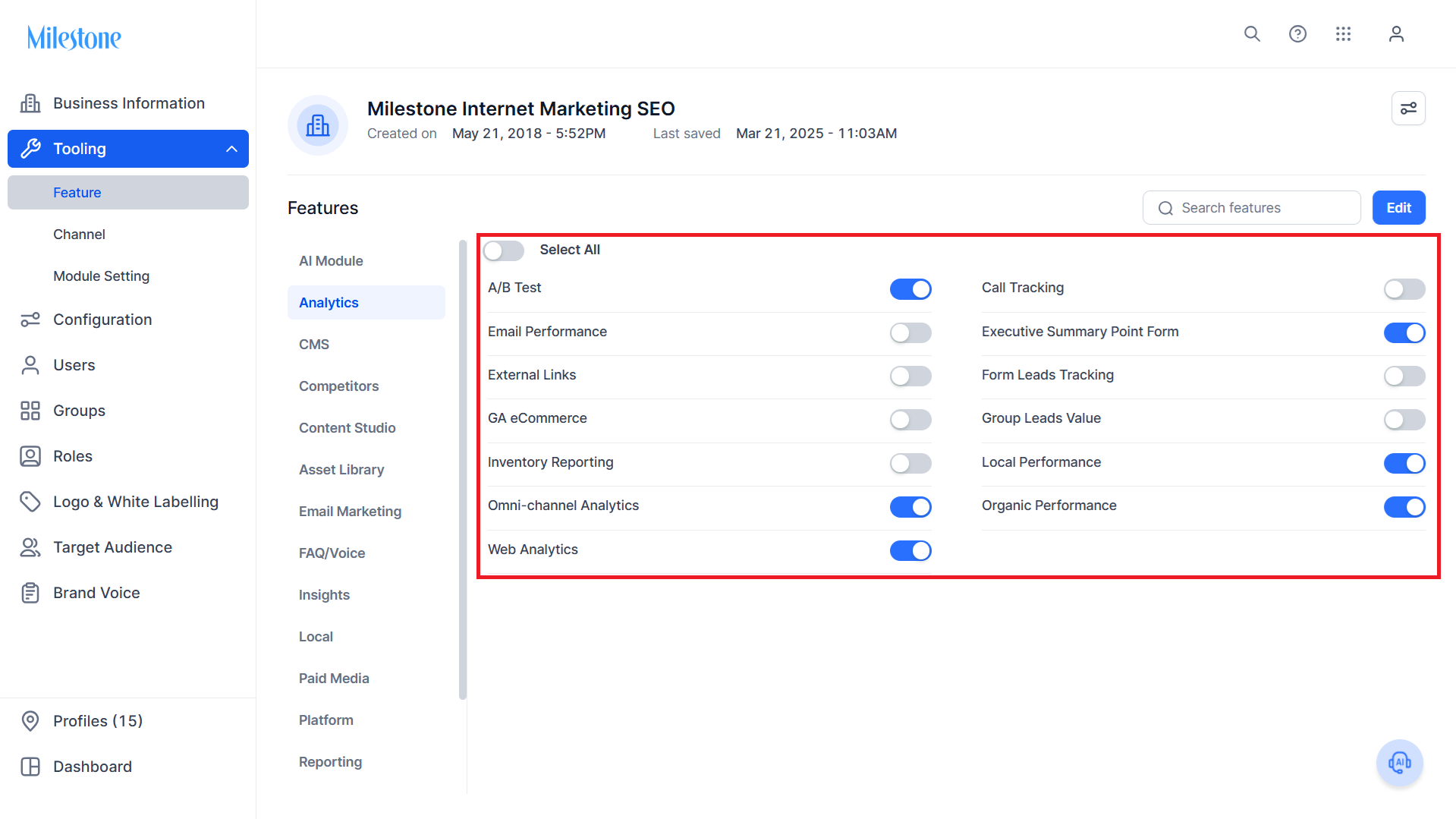The height and width of the screenshot is (819, 1456).
Task: Open the apps grid launcher
Action: [x=1343, y=34]
